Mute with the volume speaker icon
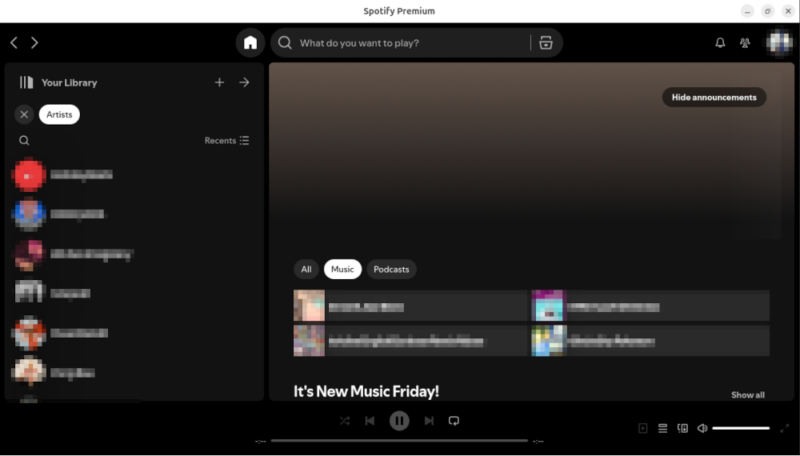Viewport: 800px width, 456px height. click(x=703, y=428)
